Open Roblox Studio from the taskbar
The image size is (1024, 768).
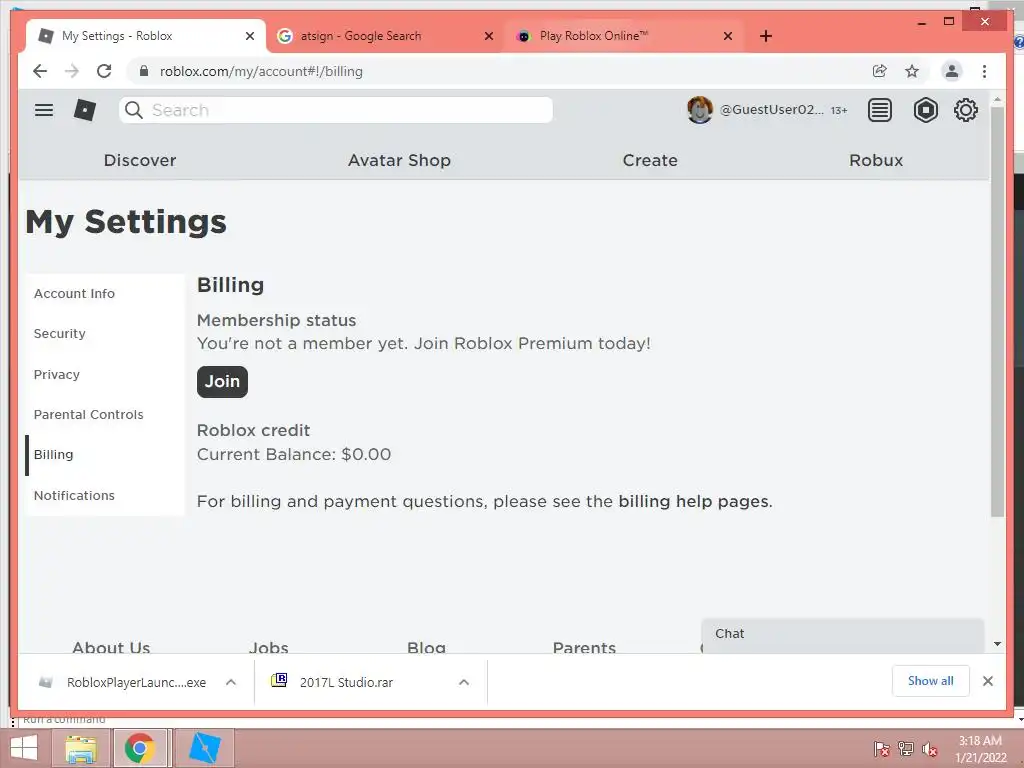tap(204, 748)
